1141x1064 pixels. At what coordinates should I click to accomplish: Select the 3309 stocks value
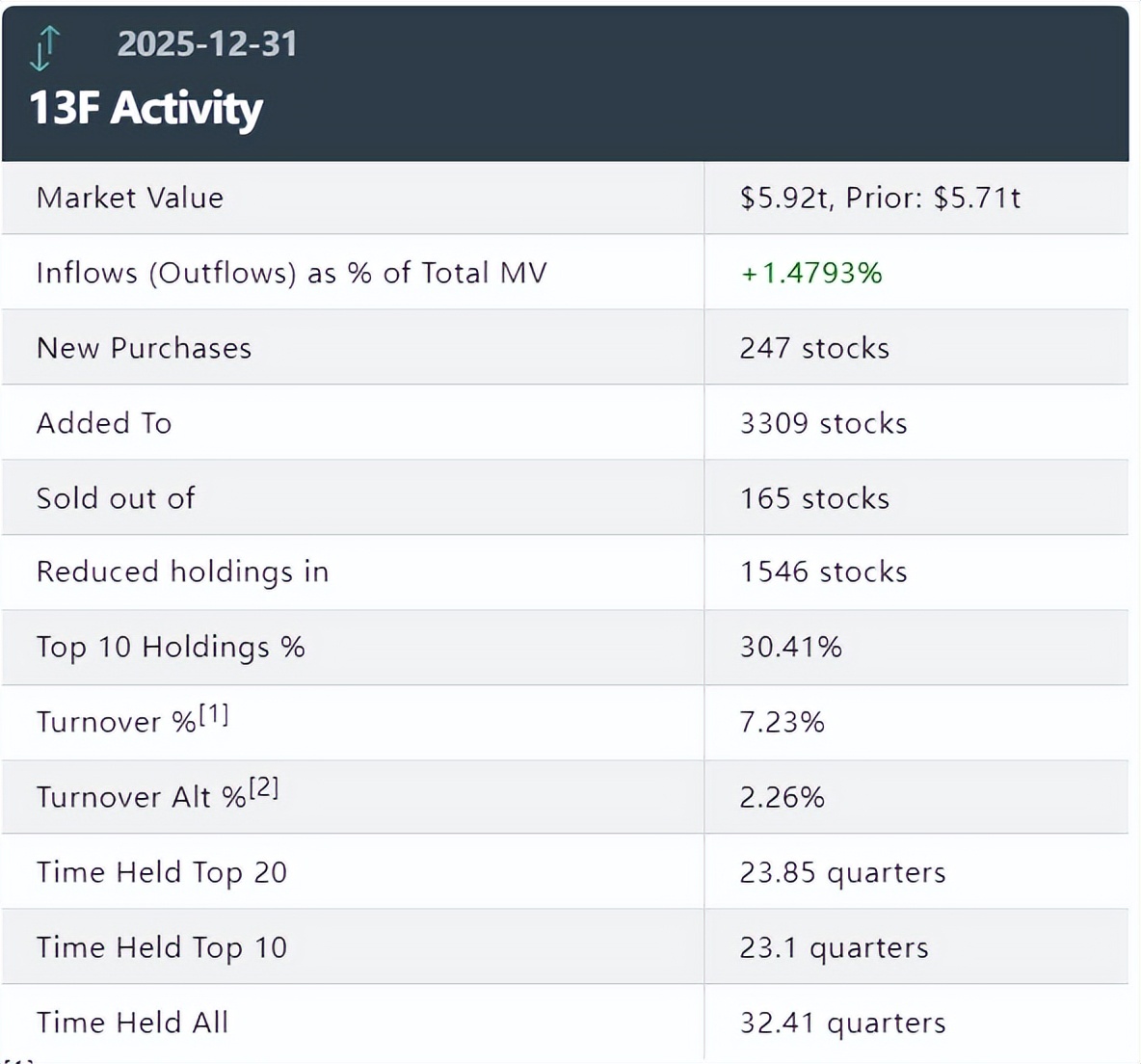coord(823,423)
